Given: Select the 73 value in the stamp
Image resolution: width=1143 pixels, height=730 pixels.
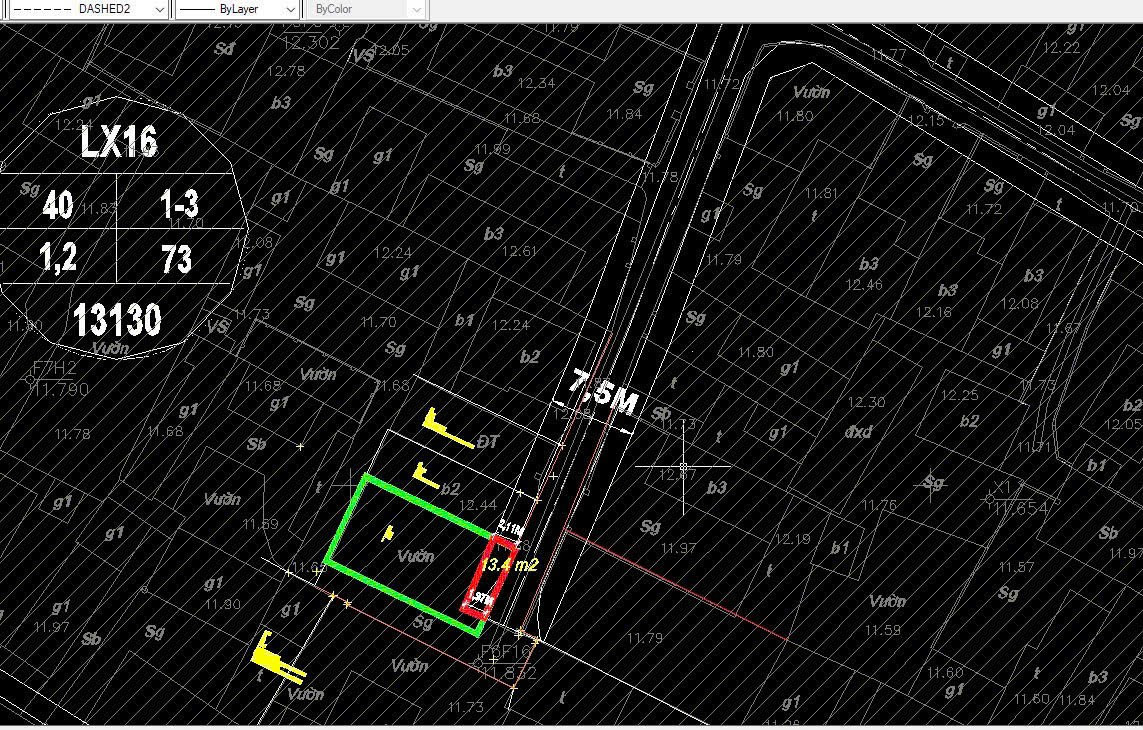Looking at the screenshot, I should (176, 260).
